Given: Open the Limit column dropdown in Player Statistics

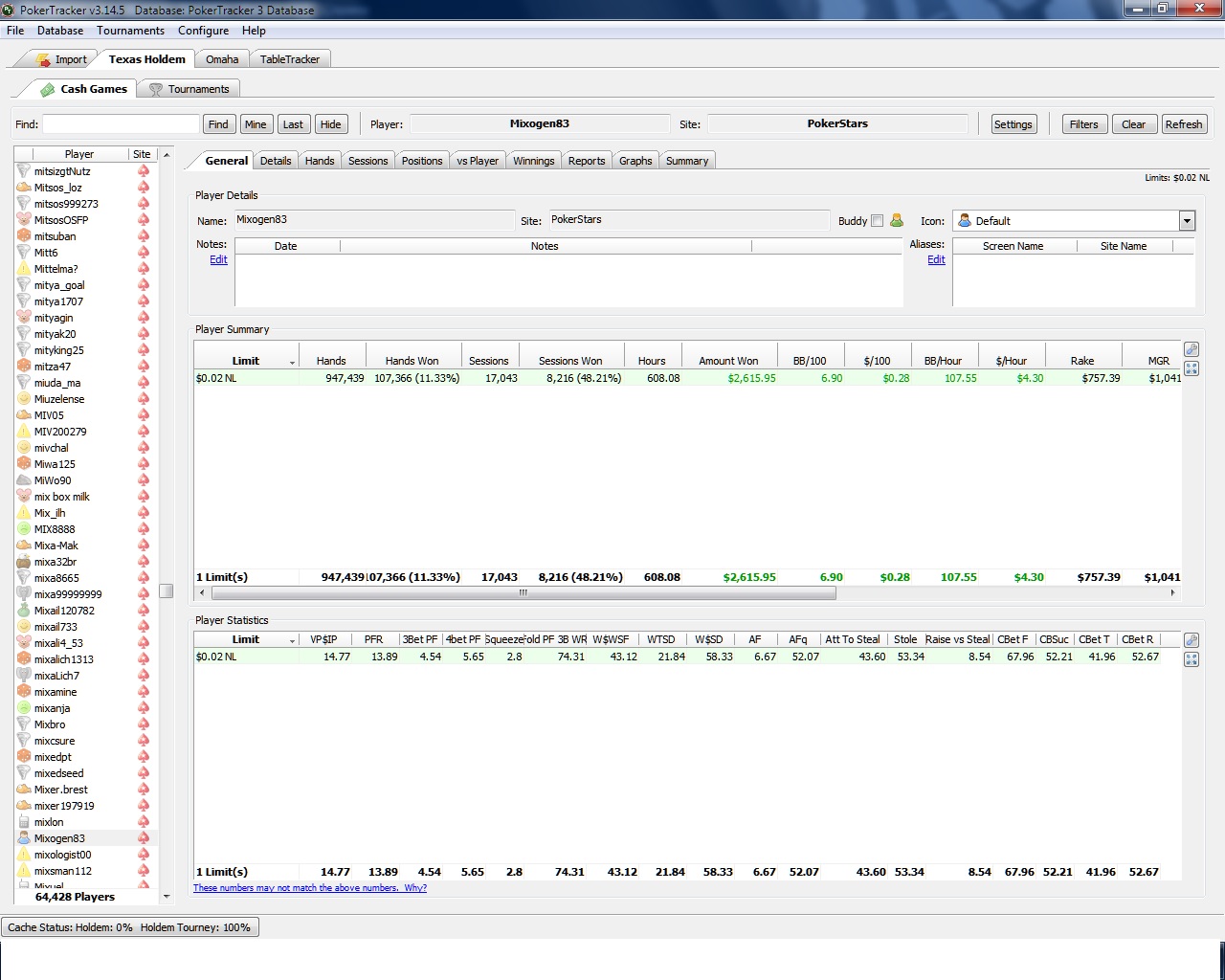Looking at the screenshot, I should click(292, 640).
